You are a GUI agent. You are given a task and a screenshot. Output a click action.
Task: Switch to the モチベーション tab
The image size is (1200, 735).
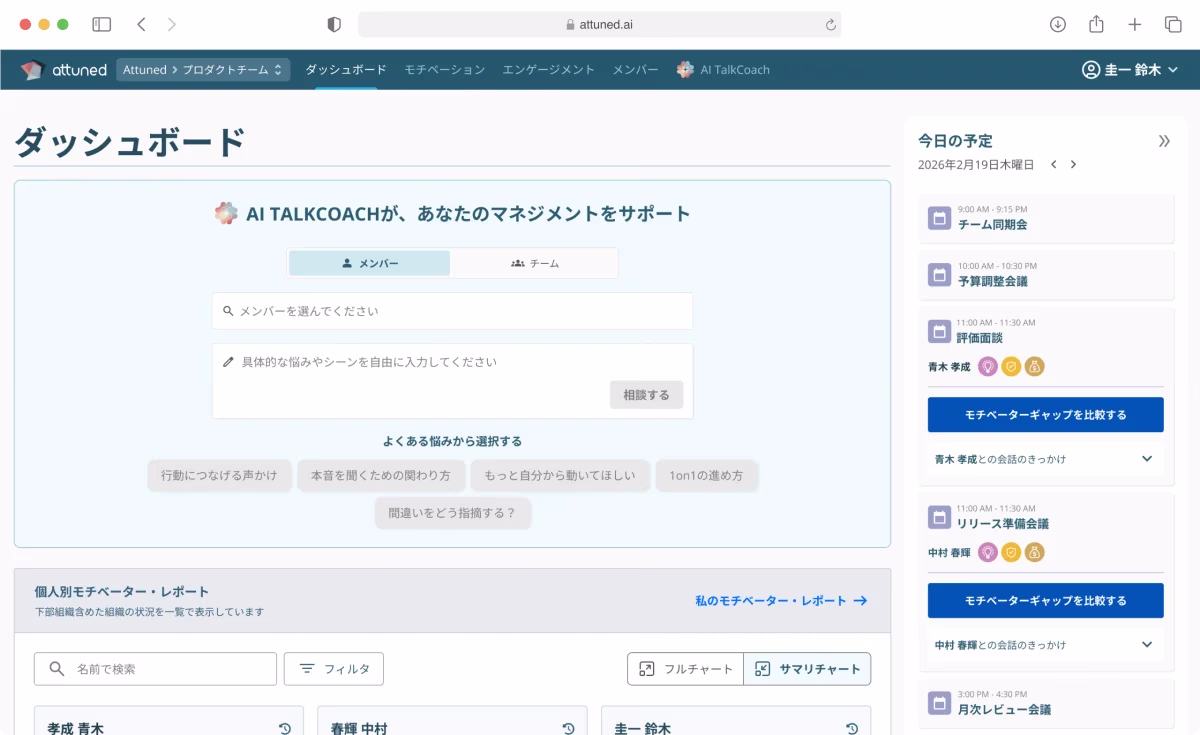coord(444,69)
